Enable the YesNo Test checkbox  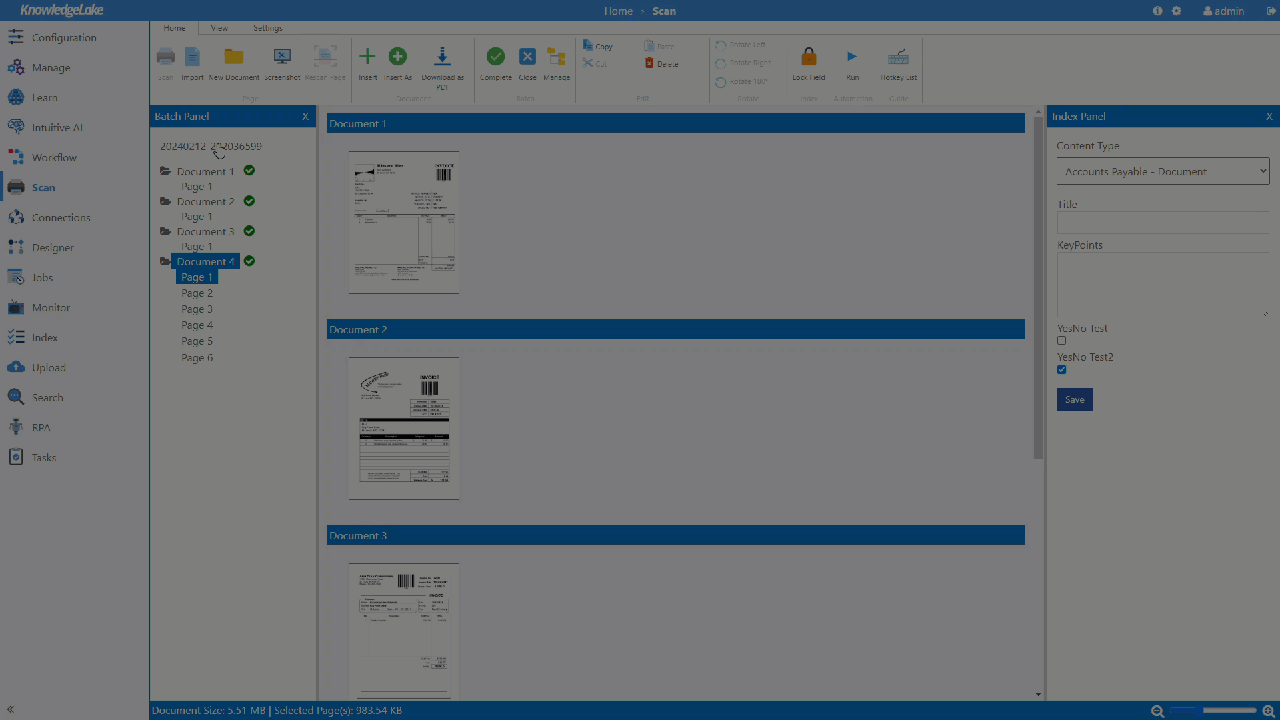[1062, 341]
